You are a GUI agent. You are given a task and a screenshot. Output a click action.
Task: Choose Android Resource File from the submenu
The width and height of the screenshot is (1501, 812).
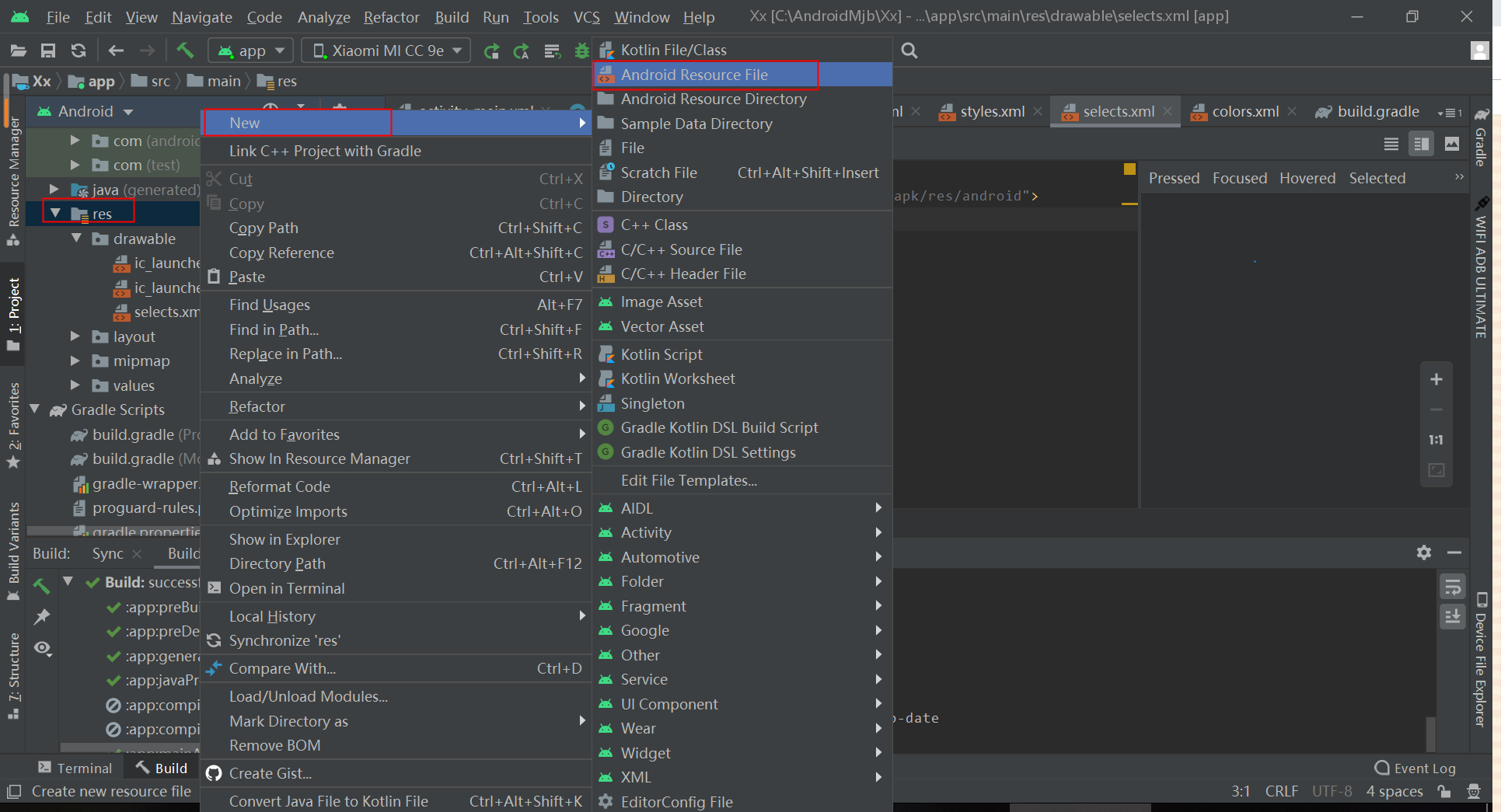[x=694, y=75]
